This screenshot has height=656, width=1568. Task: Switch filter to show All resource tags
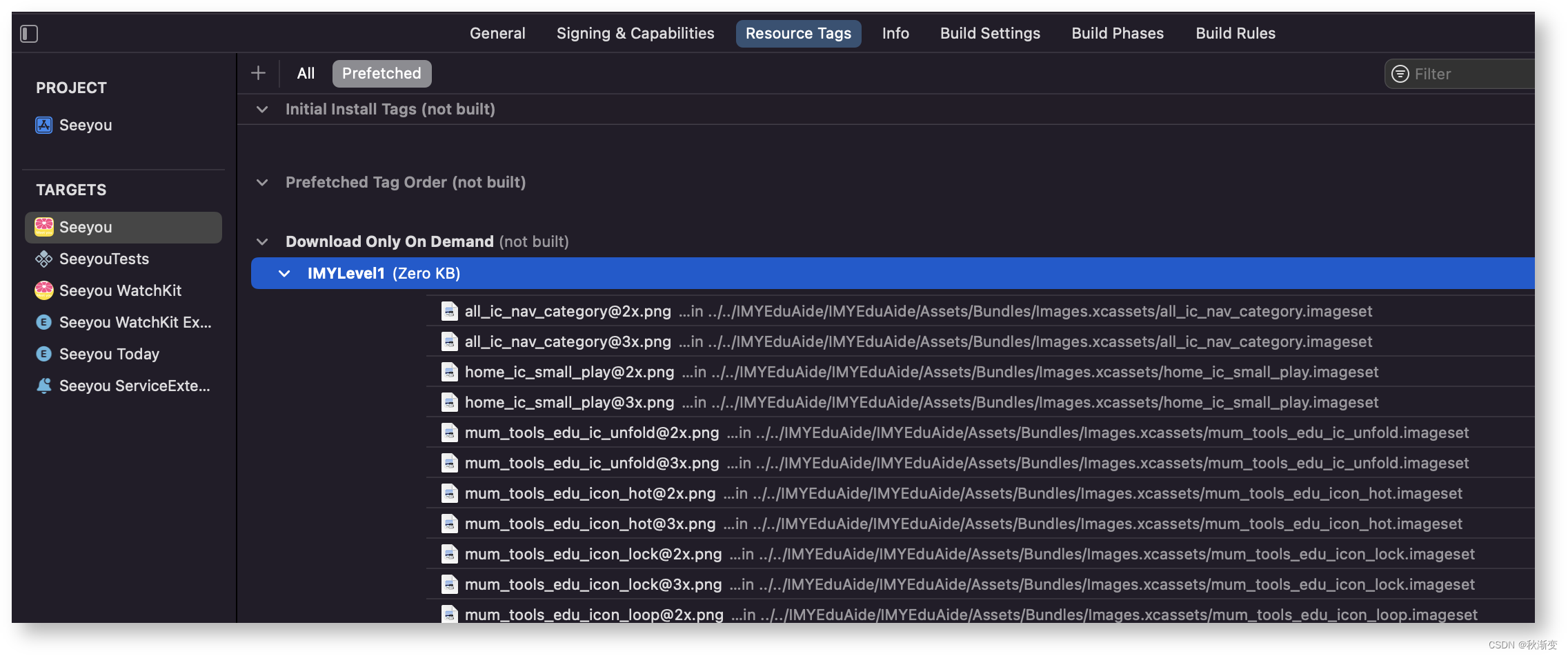click(x=306, y=73)
